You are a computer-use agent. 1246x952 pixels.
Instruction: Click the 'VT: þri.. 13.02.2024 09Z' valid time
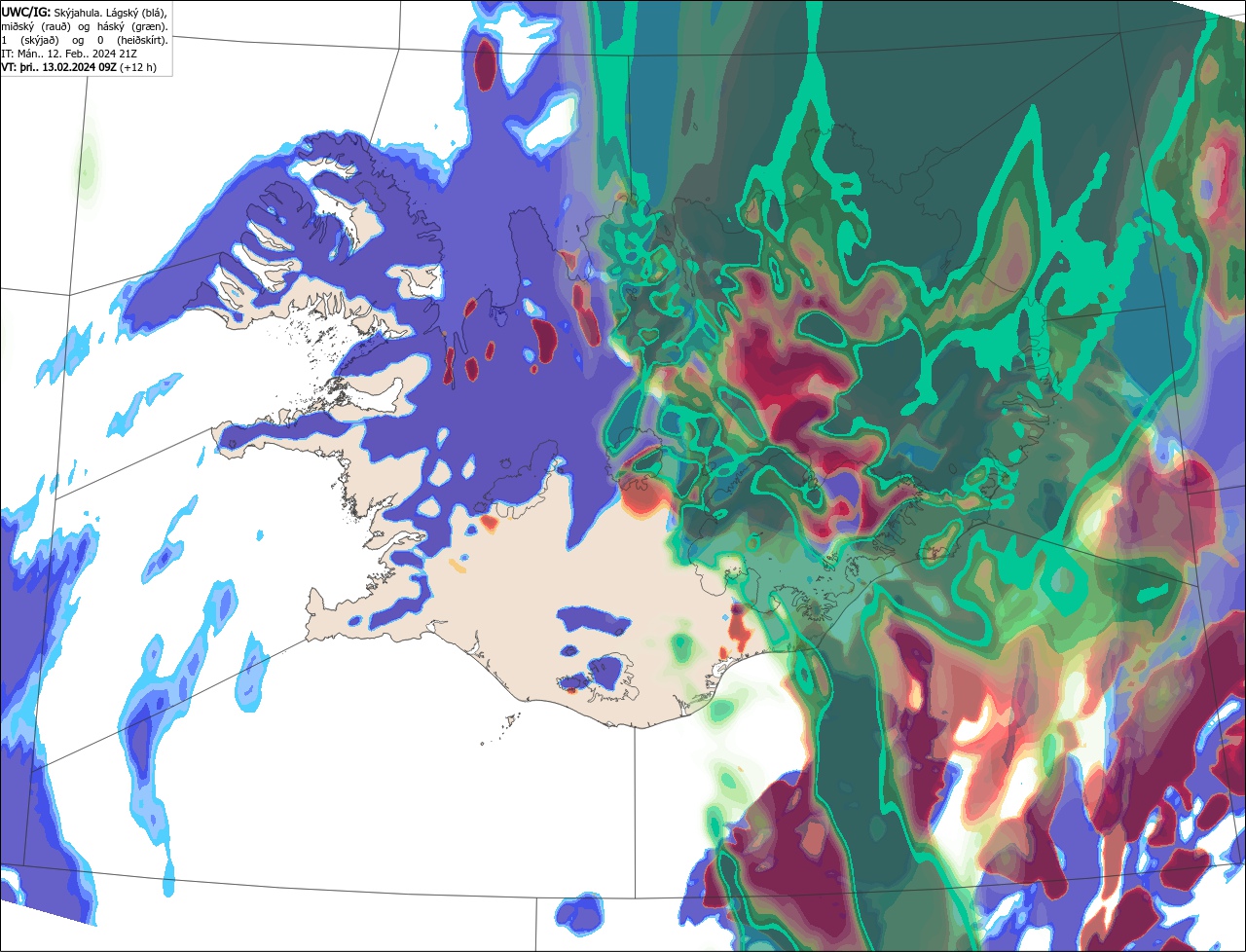tap(58, 67)
